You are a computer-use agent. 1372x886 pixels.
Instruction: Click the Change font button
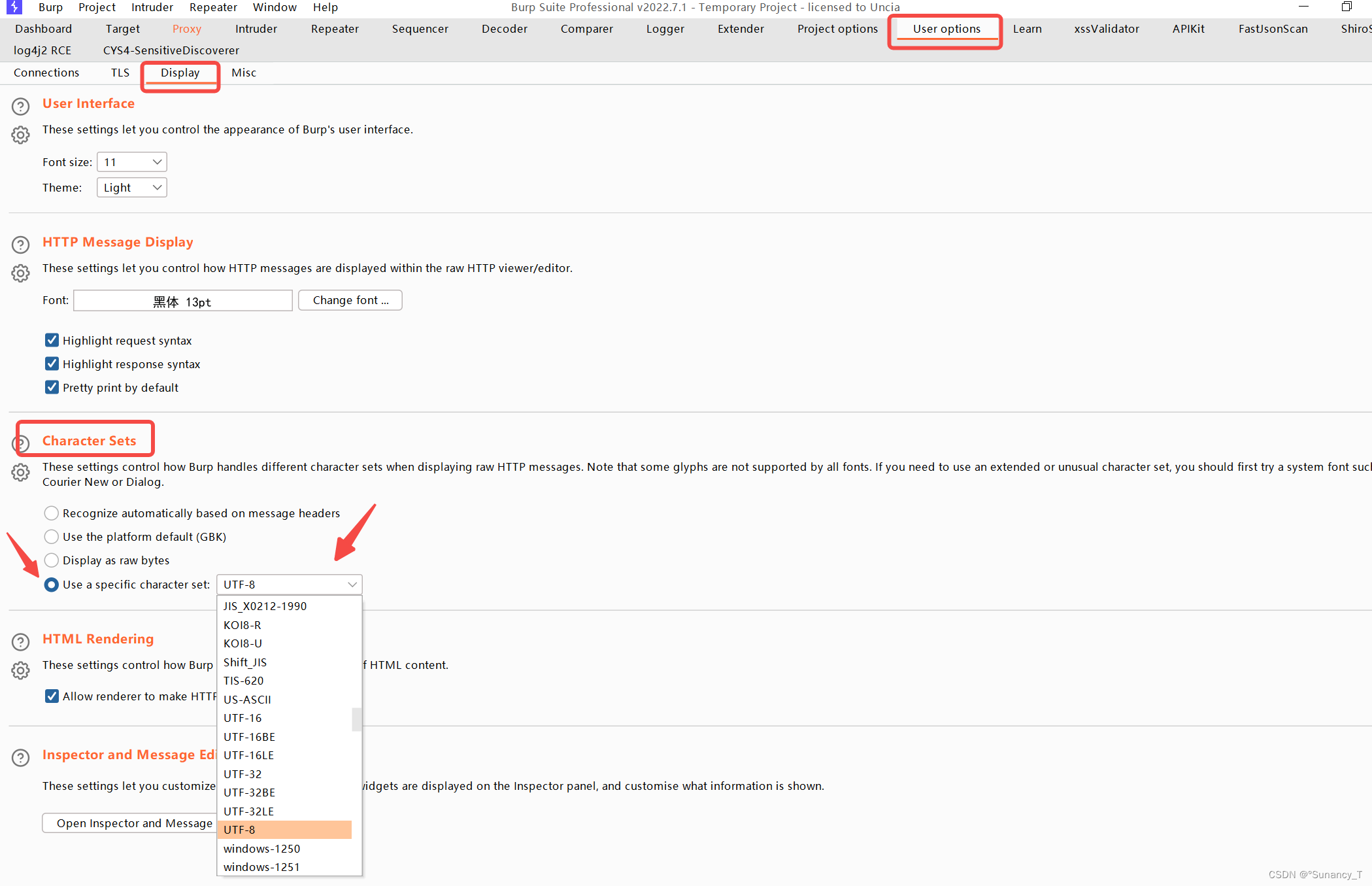coord(350,300)
